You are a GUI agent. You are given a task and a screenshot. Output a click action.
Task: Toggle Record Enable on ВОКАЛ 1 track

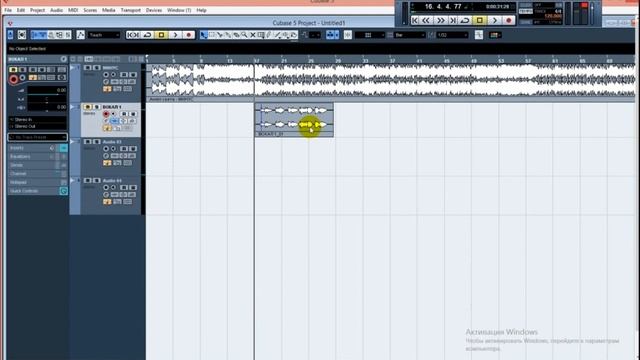pyautogui.click(x=106, y=114)
